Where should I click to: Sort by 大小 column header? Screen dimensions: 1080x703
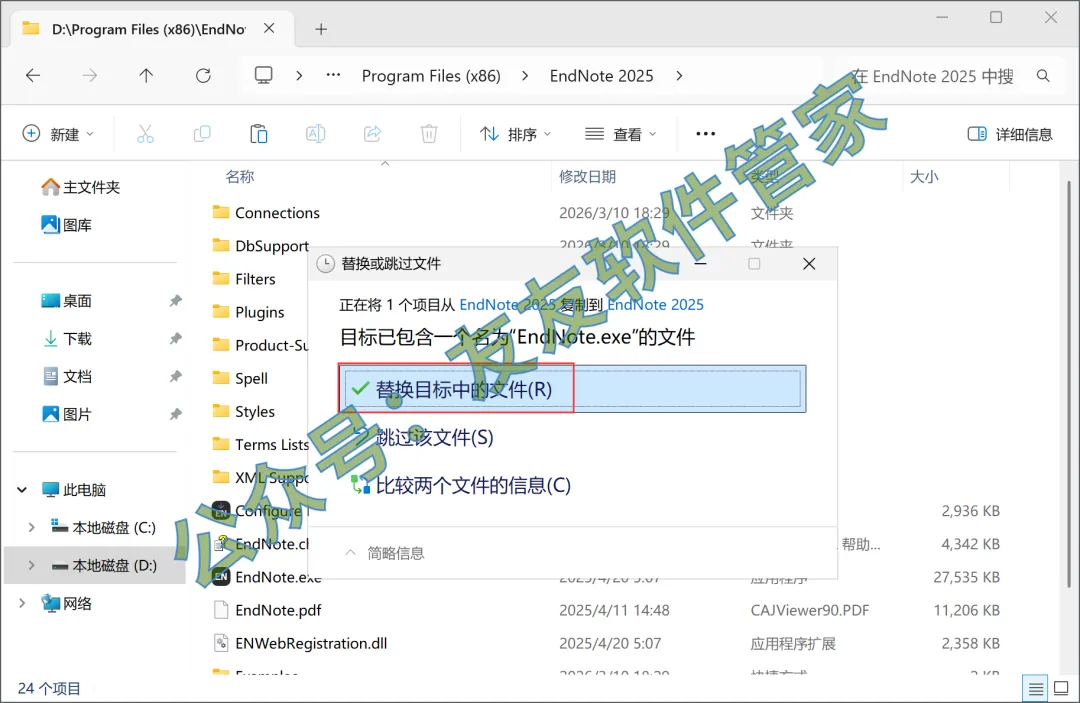pyautogui.click(x=924, y=177)
